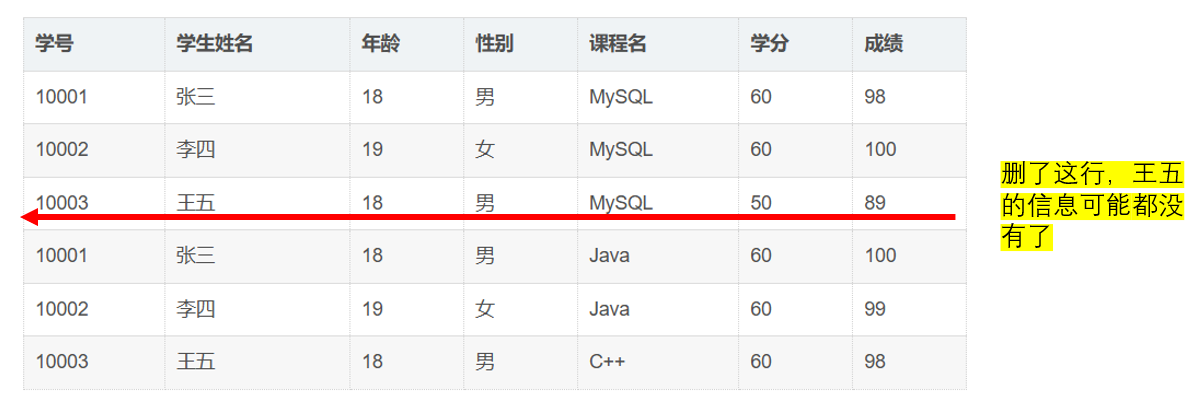
Task: Click age 18 in 张三's Java row
Action: [x=372, y=255]
